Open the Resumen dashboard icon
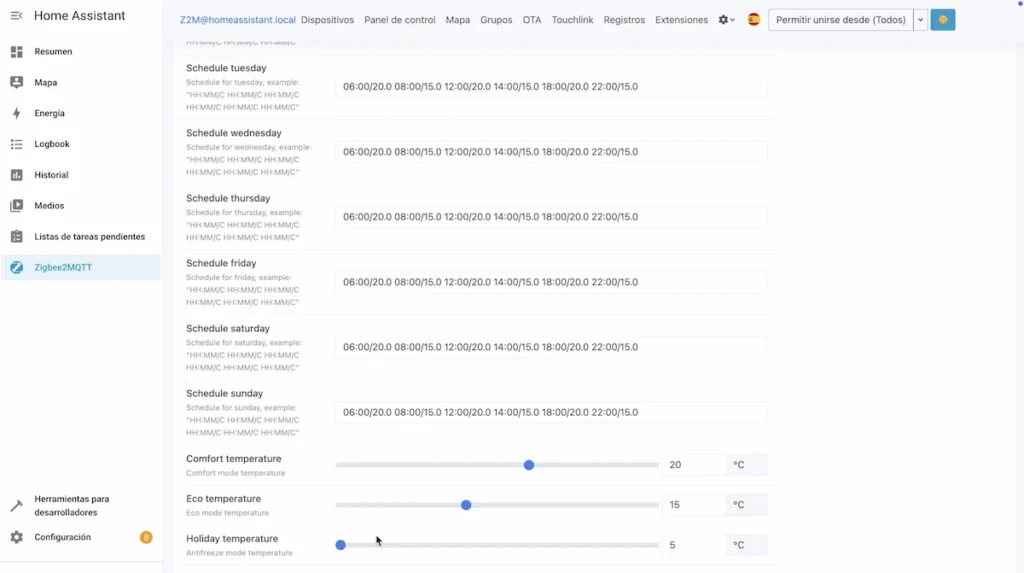 (x=16, y=52)
